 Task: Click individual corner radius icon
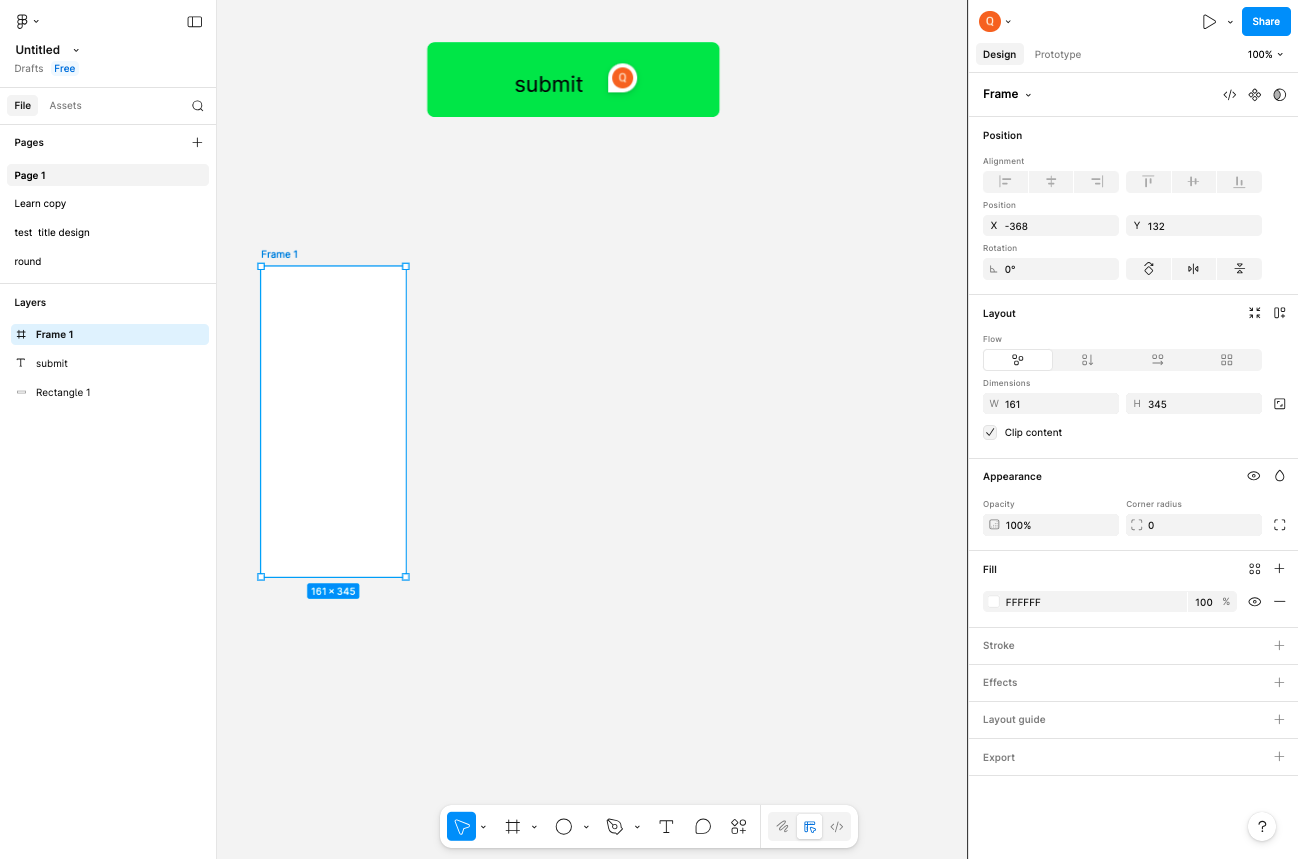tap(1279, 525)
